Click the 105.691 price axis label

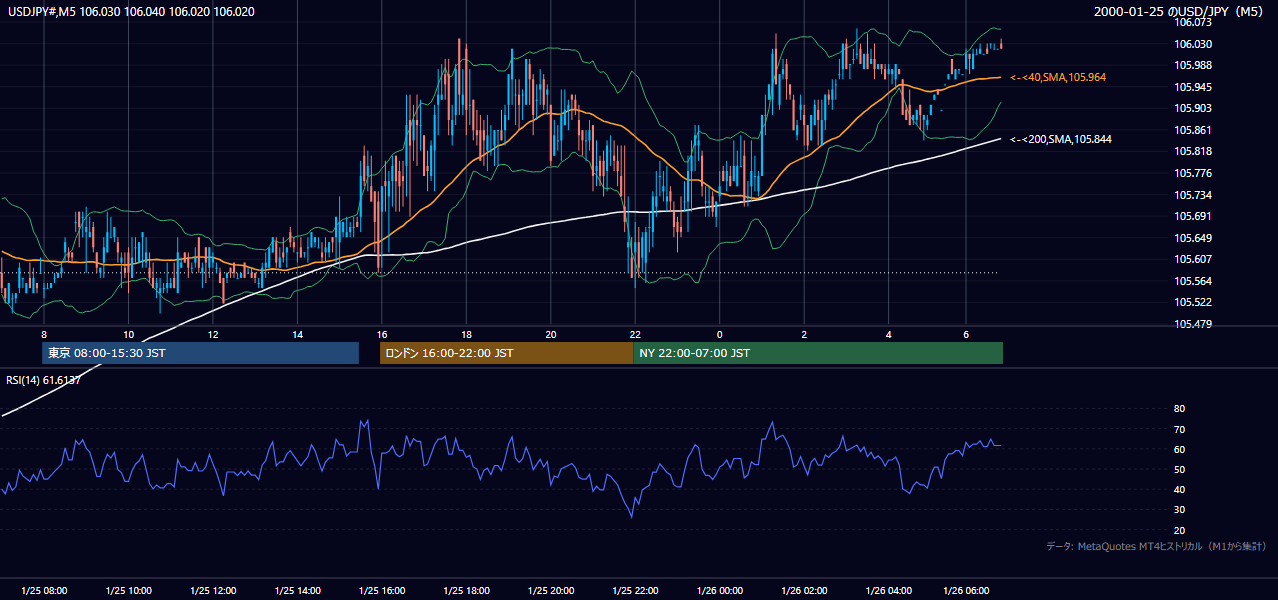click(1193, 216)
